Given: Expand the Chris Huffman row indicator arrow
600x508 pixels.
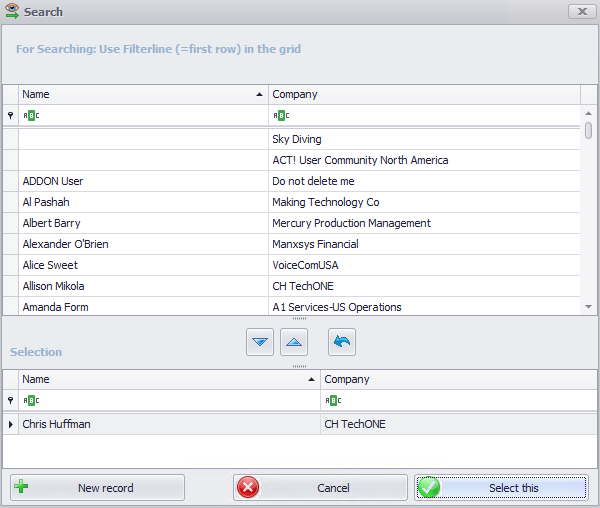Looking at the screenshot, I should coord(10,424).
